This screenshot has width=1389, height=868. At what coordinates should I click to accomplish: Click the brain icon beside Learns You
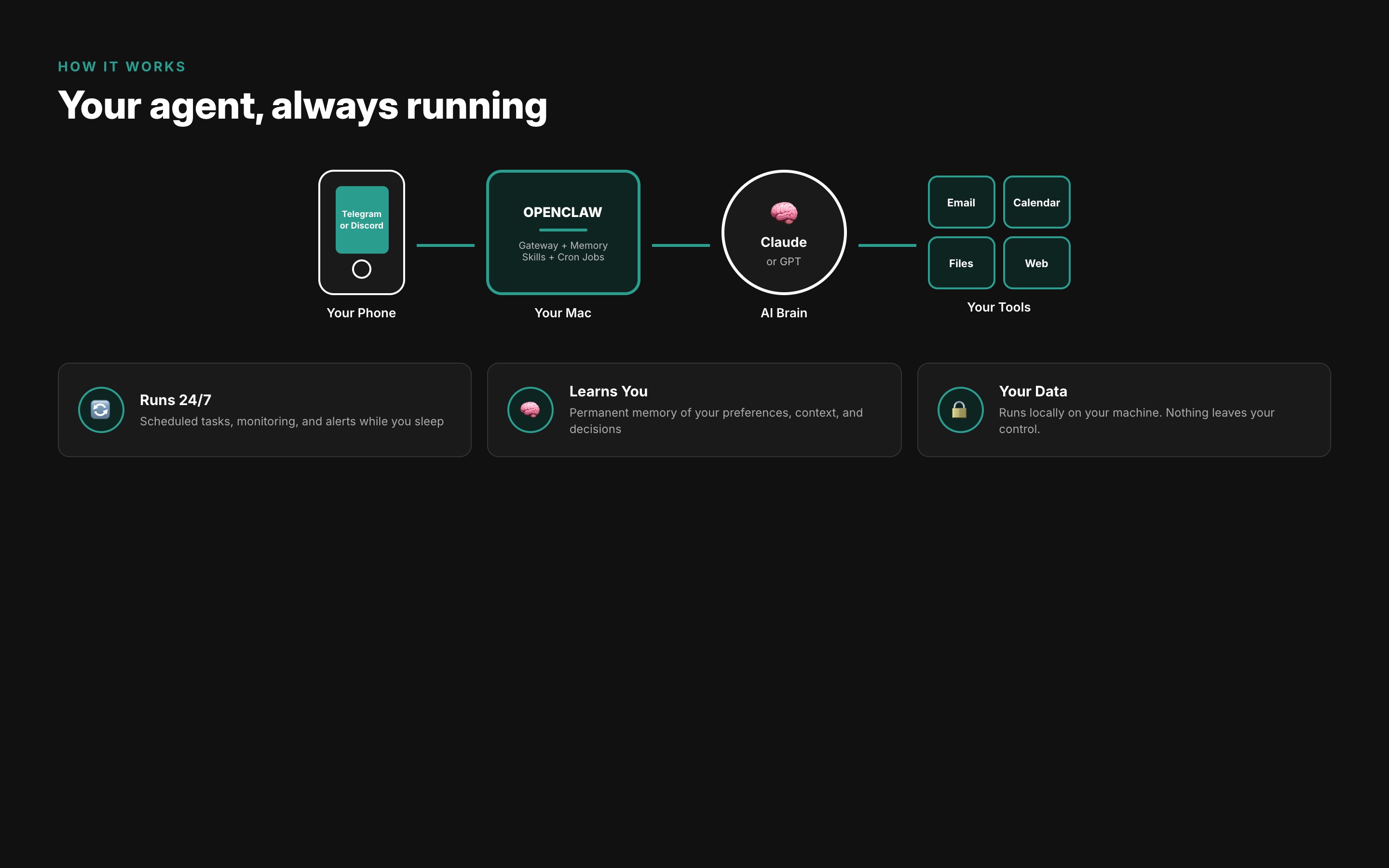pos(530,409)
